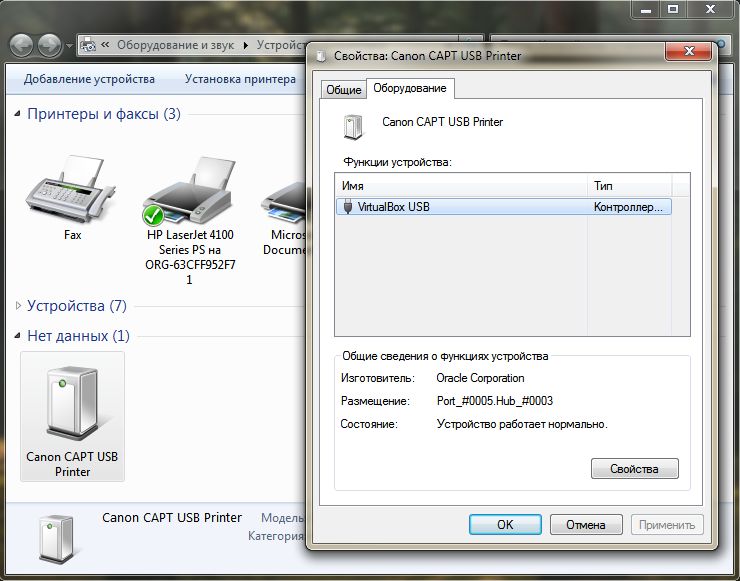Screen dimensions: 740x581
Task: Click the 'Применить' button
Action: (x=667, y=525)
